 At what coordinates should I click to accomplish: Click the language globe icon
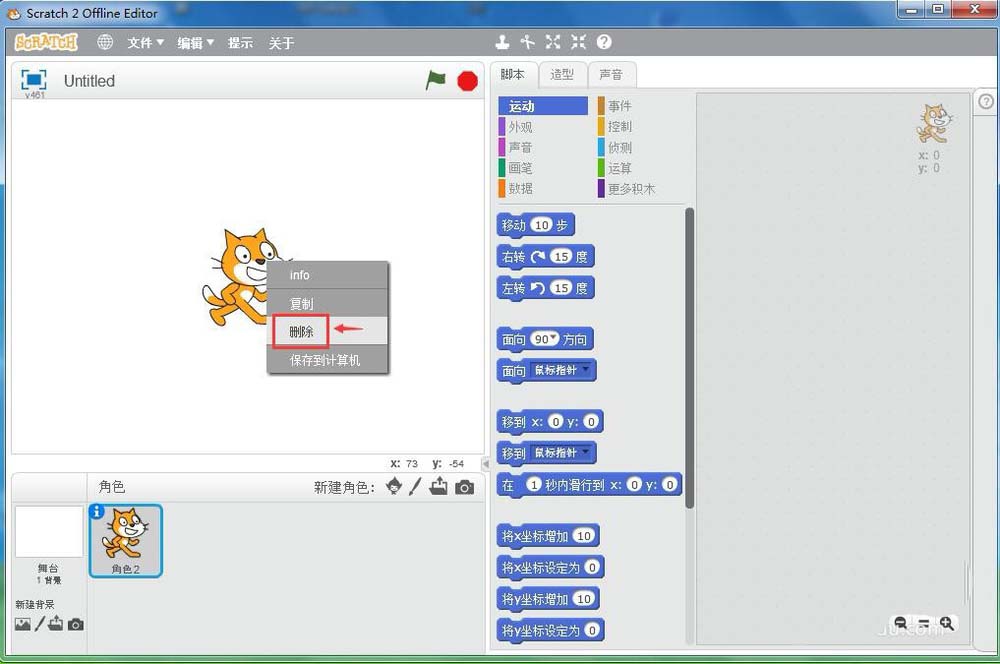pyautogui.click(x=106, y=42)
